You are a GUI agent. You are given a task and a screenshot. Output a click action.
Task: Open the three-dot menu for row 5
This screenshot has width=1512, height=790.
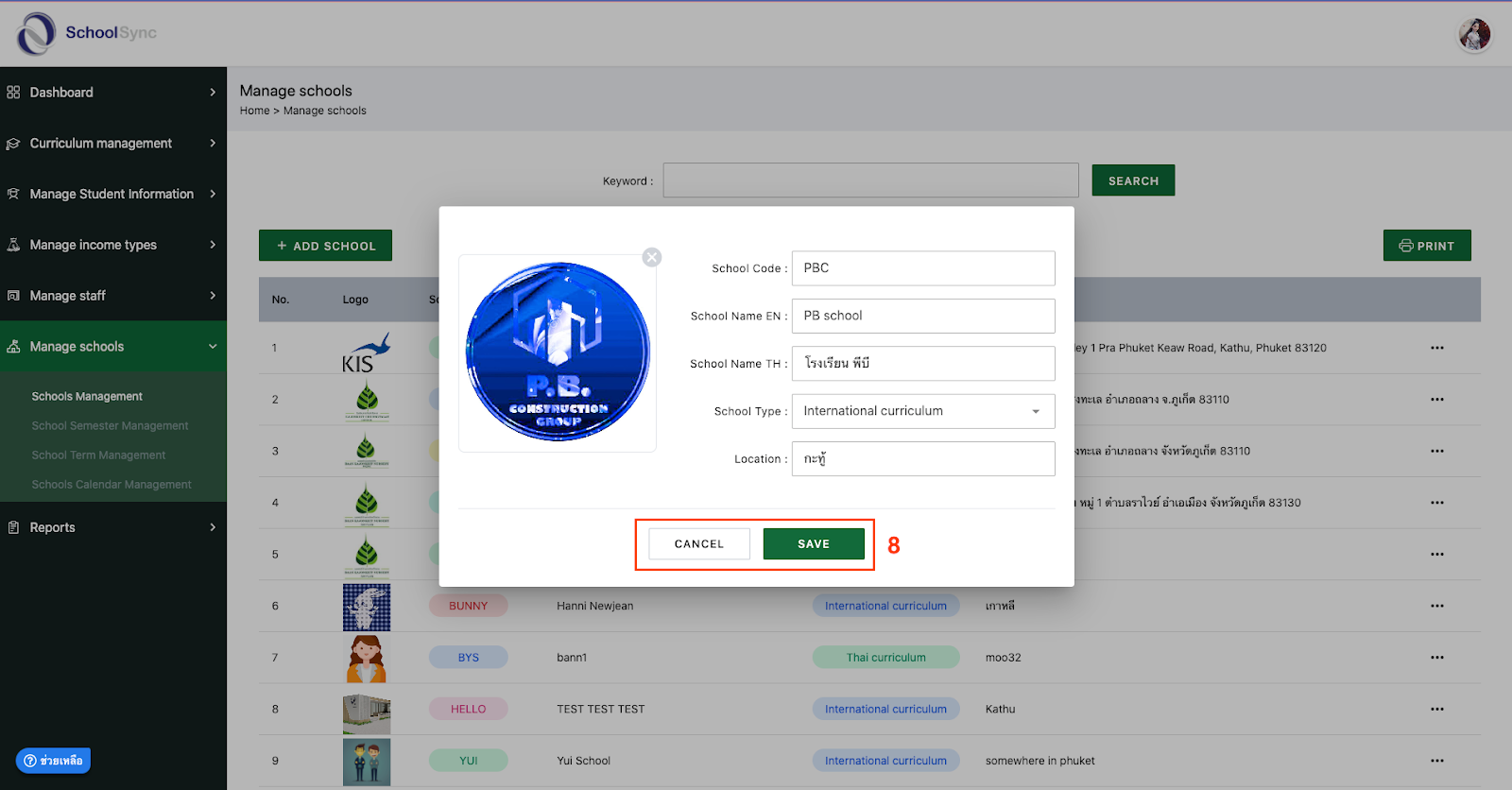(x=1437, y=555)
